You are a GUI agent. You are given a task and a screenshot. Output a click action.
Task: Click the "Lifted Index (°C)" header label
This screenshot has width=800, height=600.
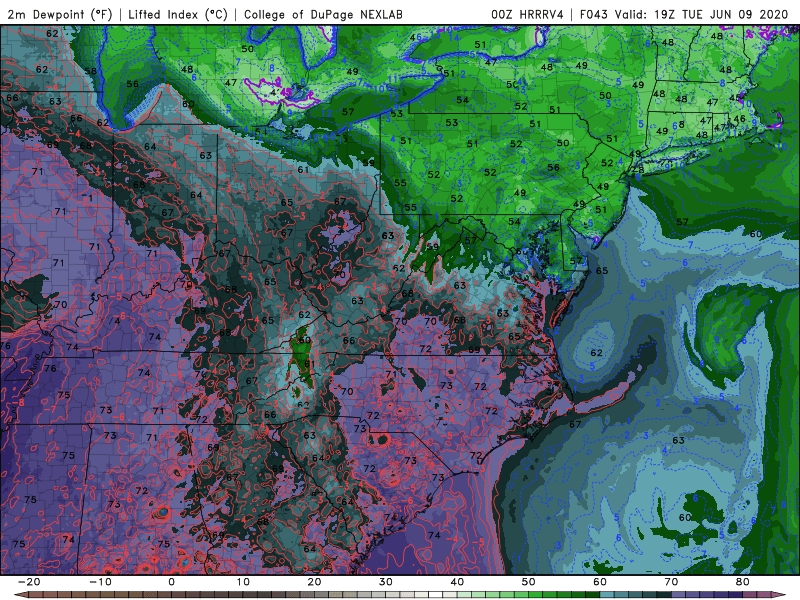(x=178, y=15)
